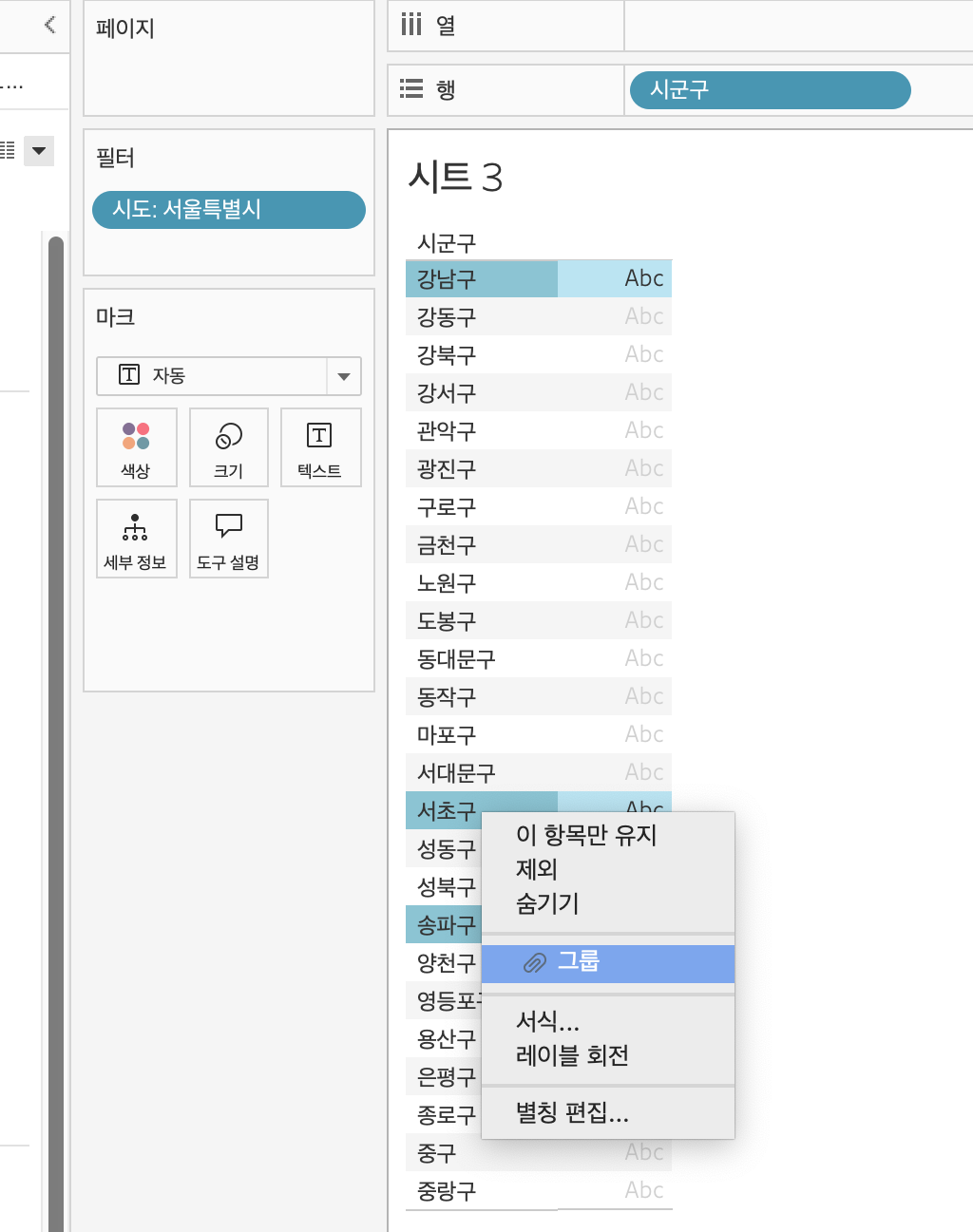Click the 시도: 서울특별시 filter pill

229,210
